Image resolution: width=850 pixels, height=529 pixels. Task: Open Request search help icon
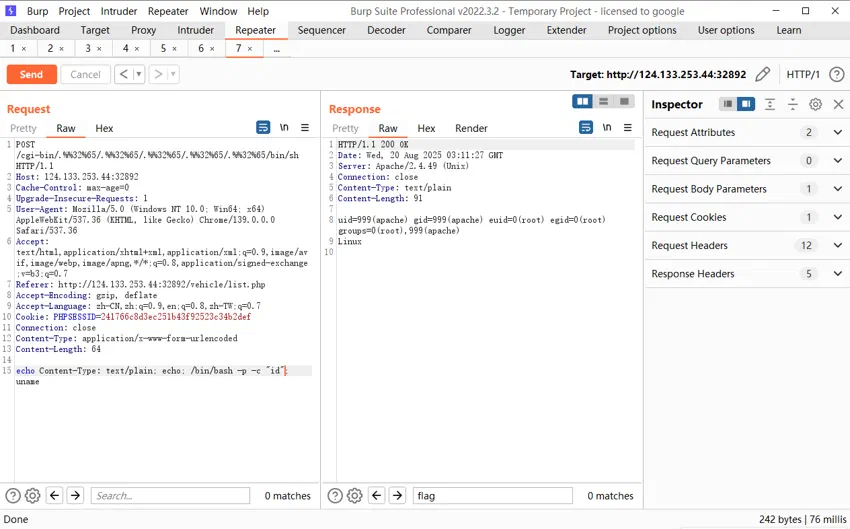point(12,495)
